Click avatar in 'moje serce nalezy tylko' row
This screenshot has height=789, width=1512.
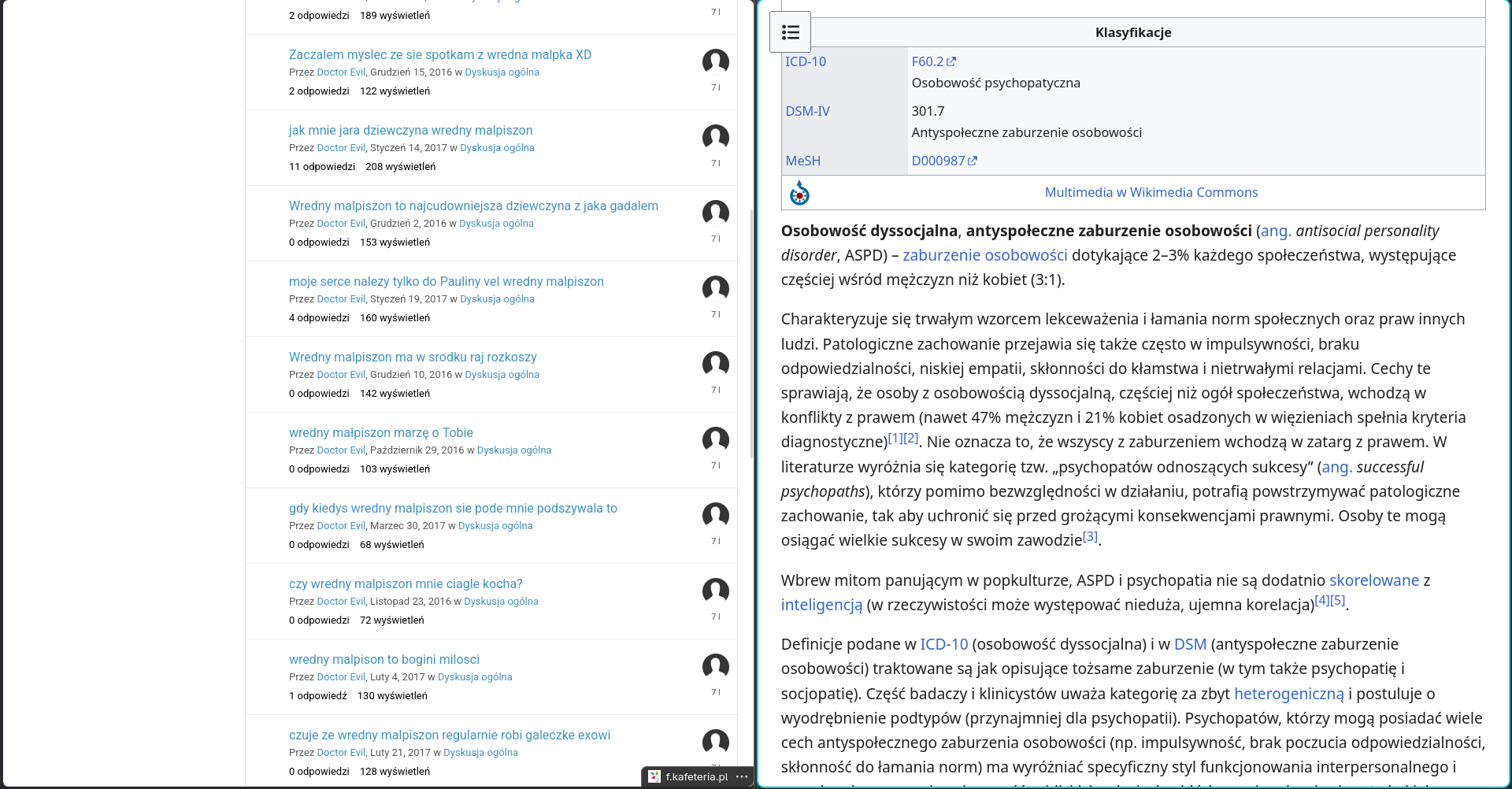pyautogui.click(x=716, y=289)
